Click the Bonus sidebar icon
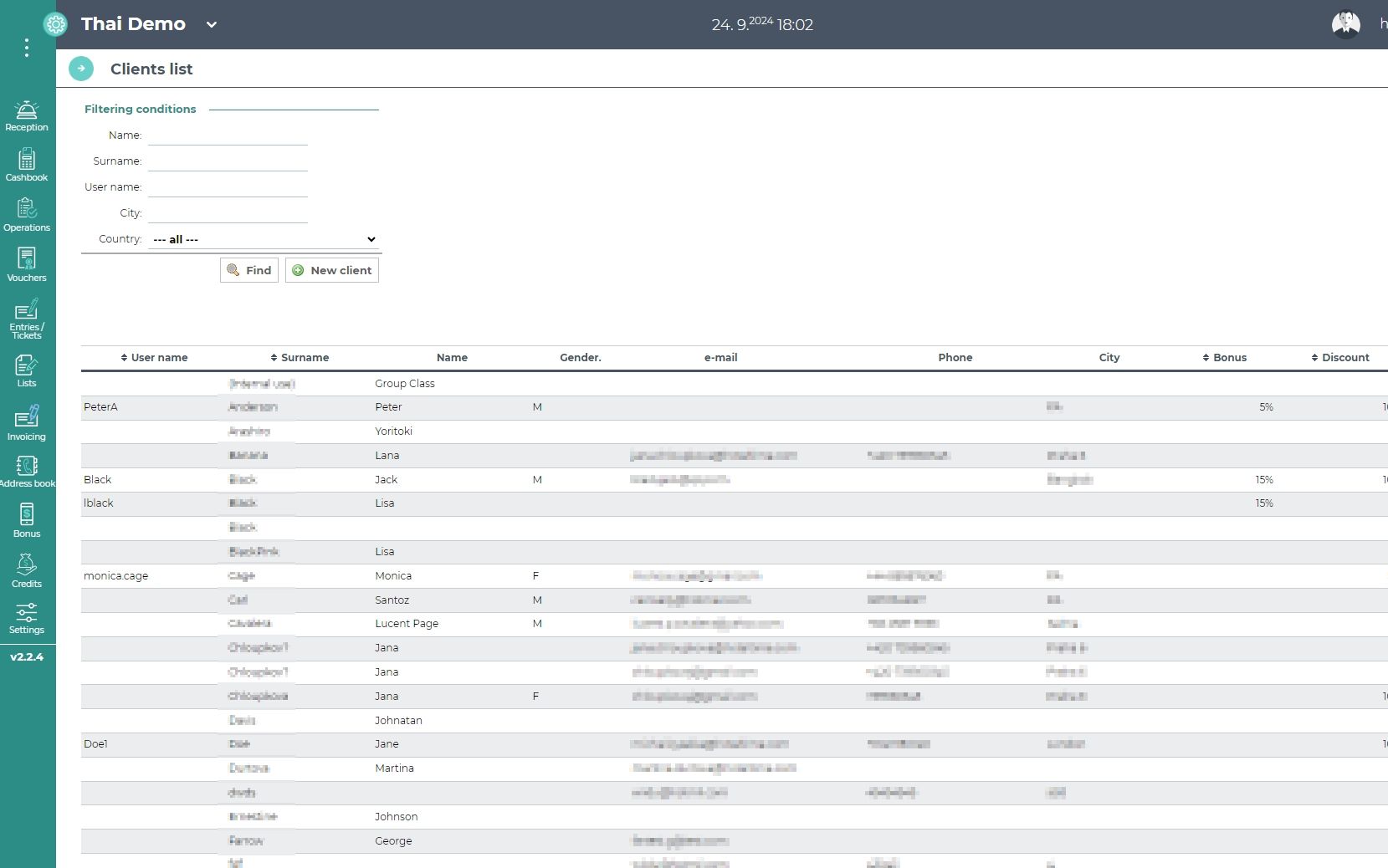Viewport: 1388px width, 868px height. click(27, 521)
